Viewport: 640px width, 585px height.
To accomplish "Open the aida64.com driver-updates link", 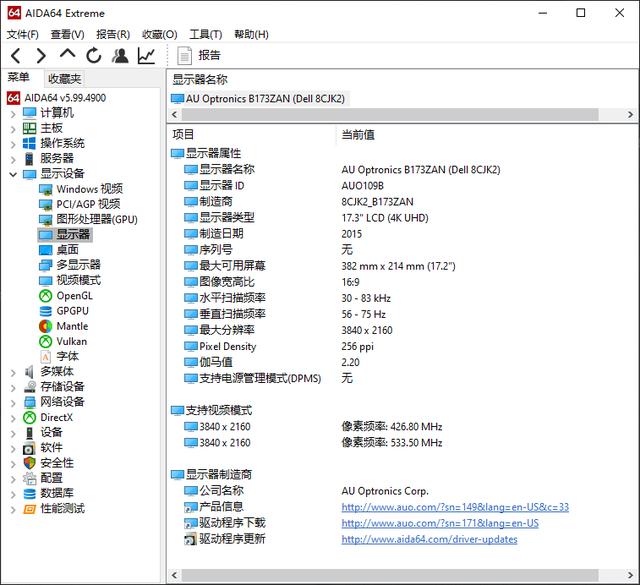I will 429,539.
